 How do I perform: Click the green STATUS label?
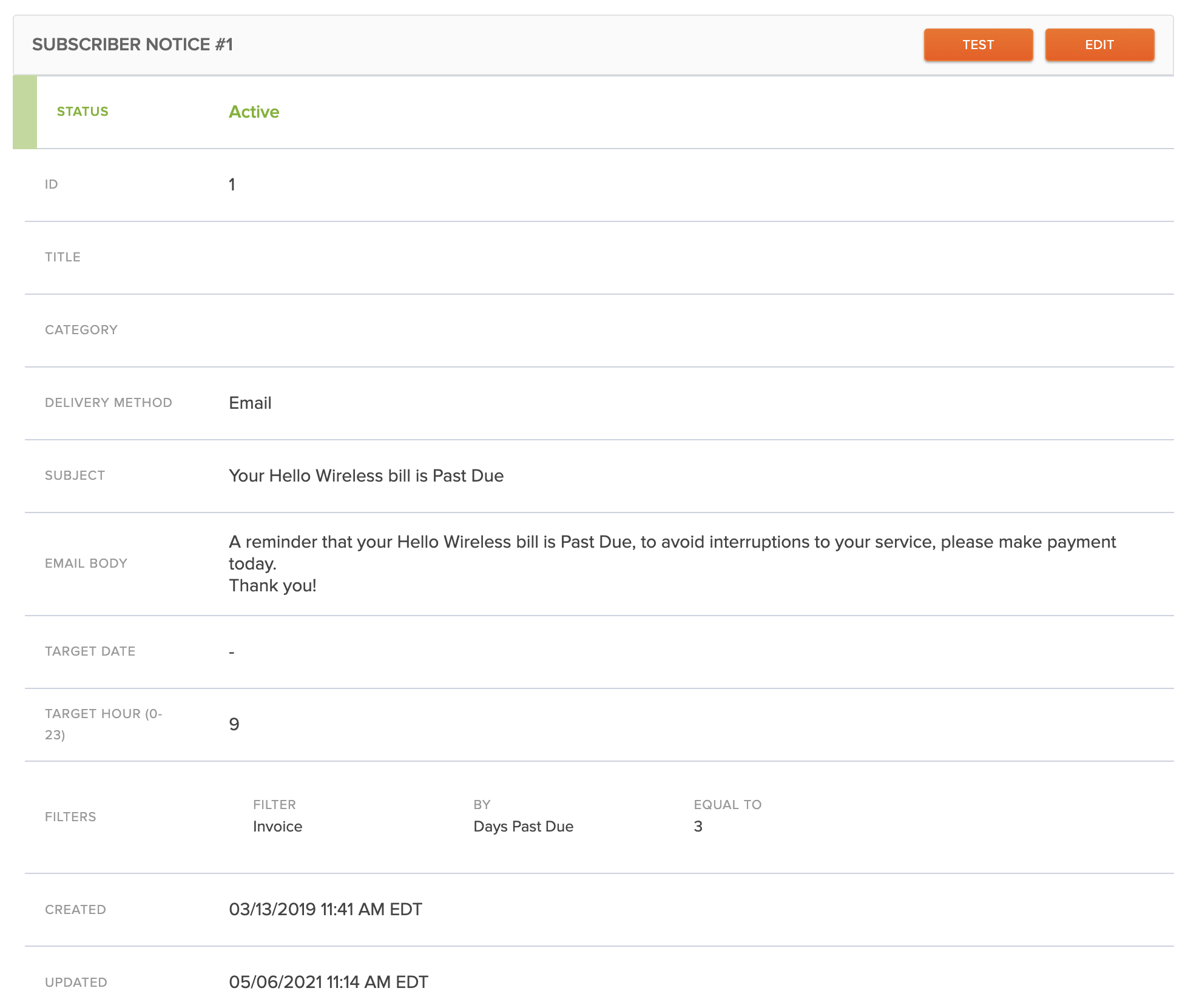[83, 111]
